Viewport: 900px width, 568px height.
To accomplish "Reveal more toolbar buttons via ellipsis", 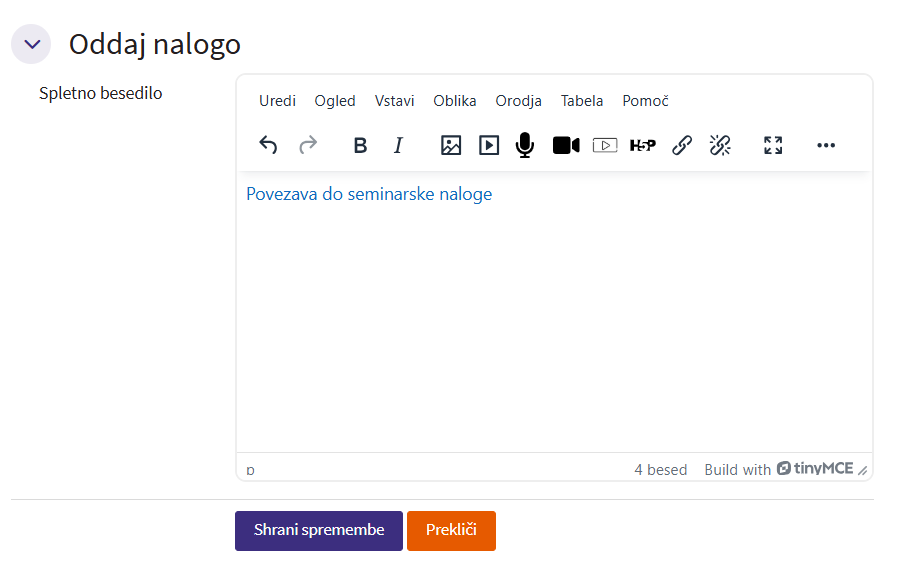I will point(825,145).
